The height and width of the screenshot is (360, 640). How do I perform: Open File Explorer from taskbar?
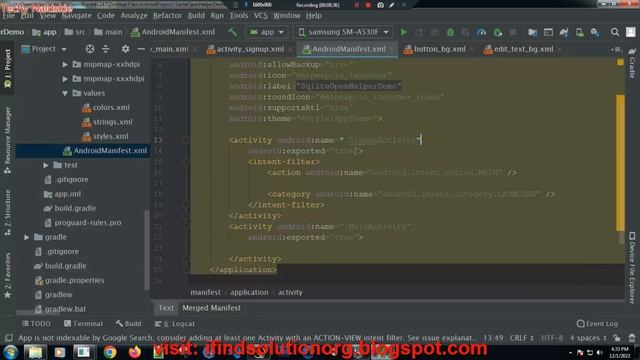[35, 352]
